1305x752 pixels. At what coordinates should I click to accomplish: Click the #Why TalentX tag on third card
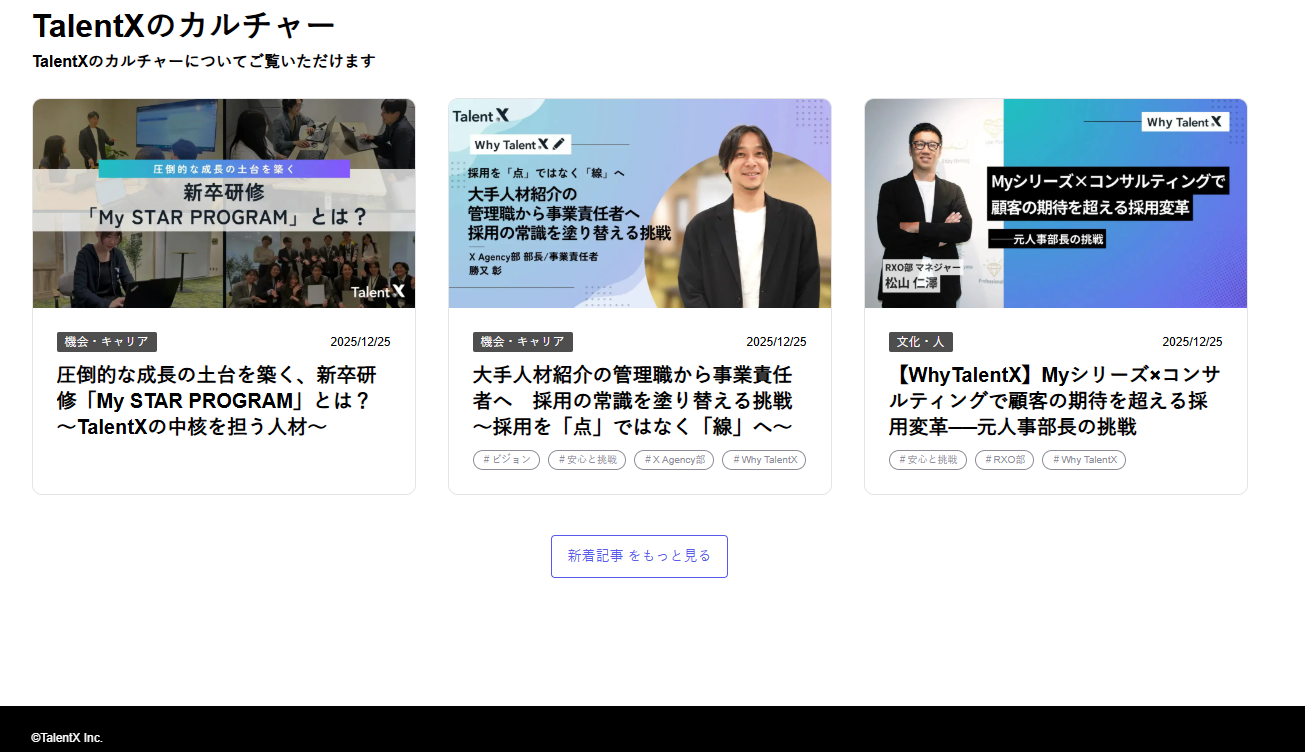pos(1084,460)
